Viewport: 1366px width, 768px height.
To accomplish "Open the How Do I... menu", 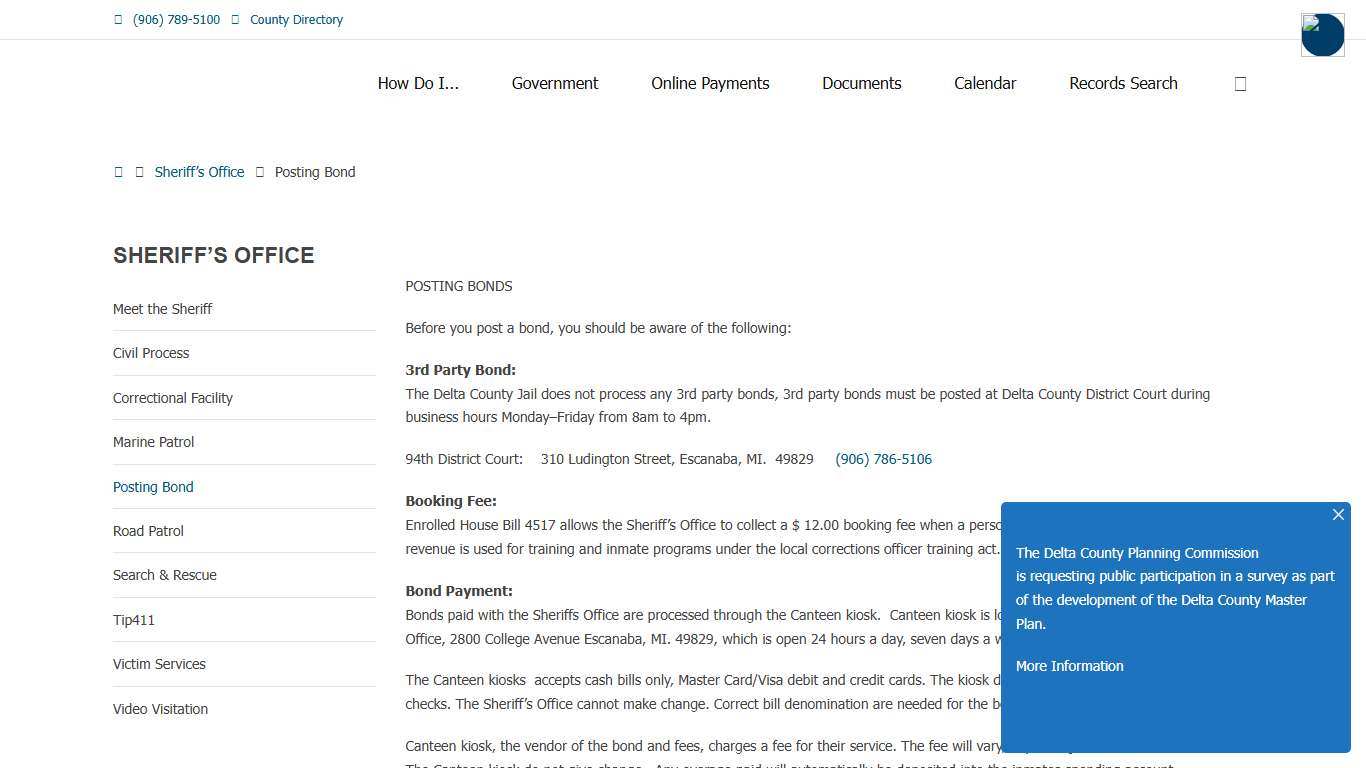I will [x=418, y=84].
